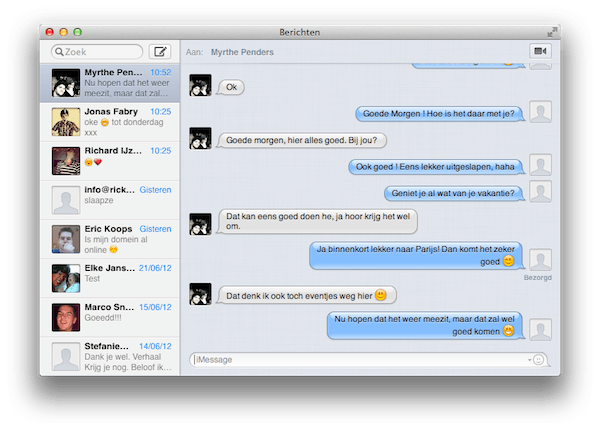This screenshot has height=431, width=600.
Task: Select the Marco Sn... conversation
Action: pos(110,317)
